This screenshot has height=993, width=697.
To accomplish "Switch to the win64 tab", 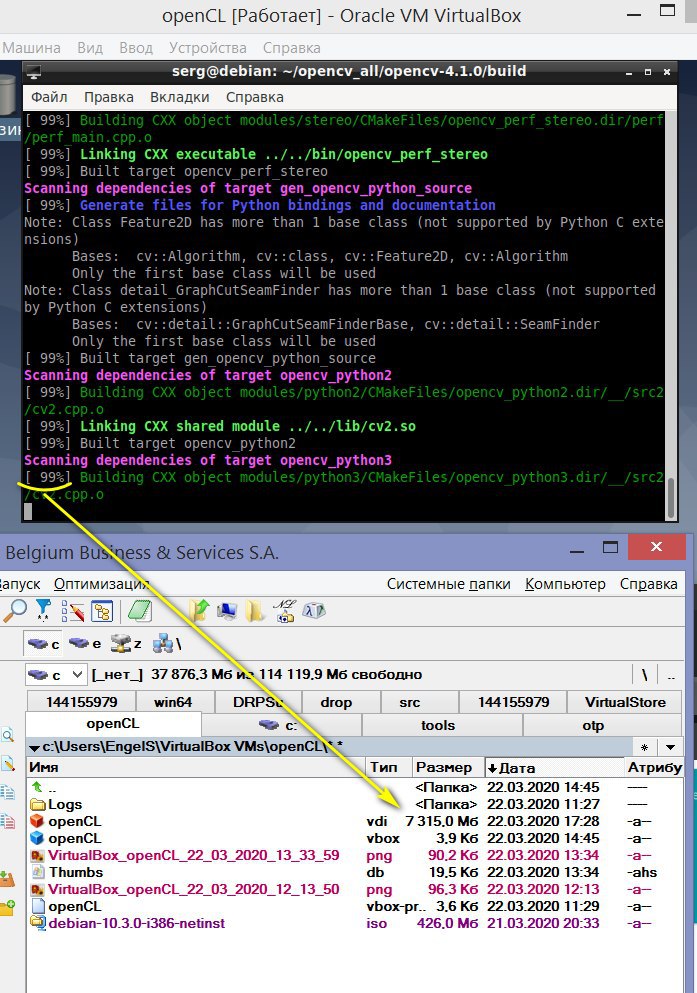I will point(173,702).
